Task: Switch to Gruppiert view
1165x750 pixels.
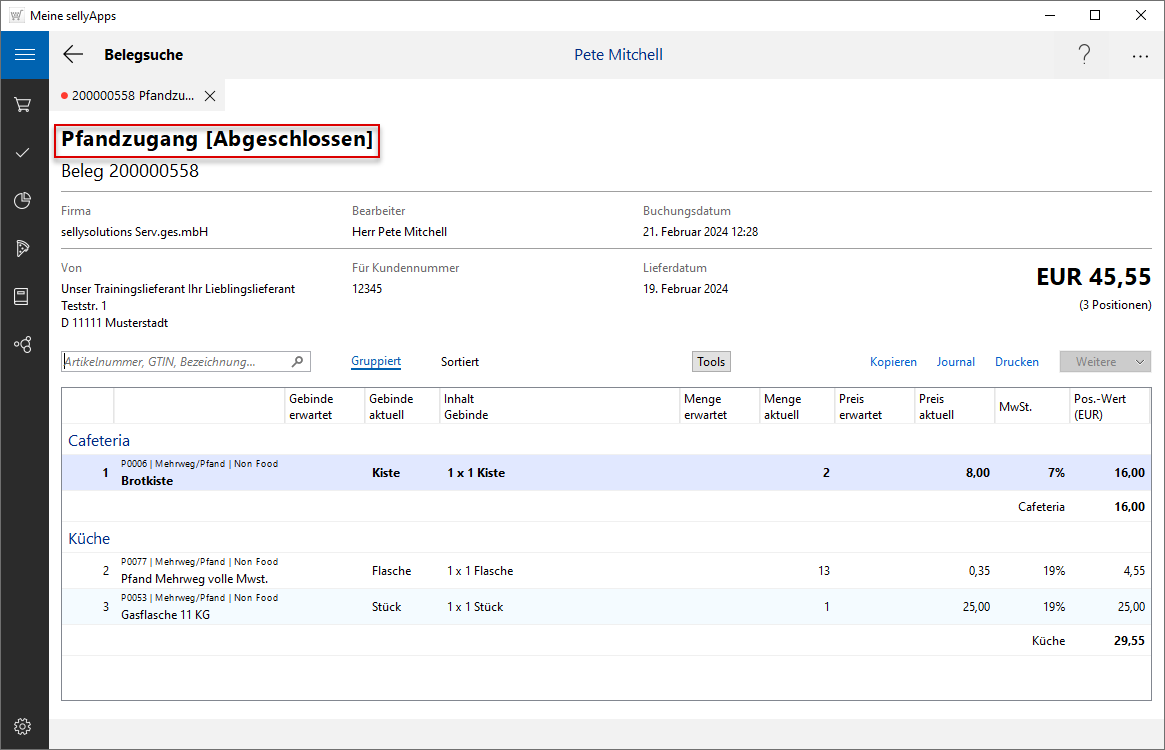Action: pos(376,362)
